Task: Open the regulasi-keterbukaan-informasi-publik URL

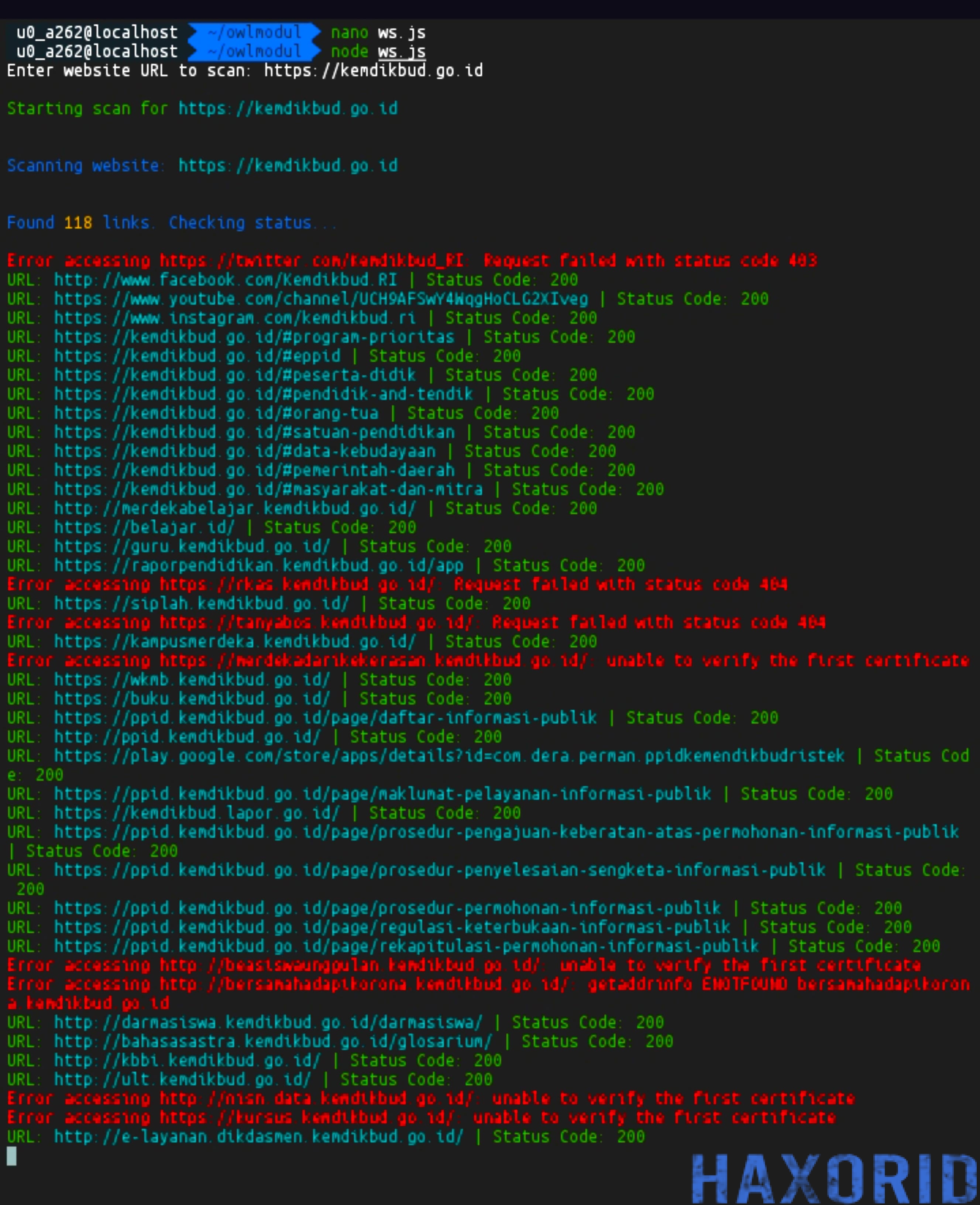Action: pyautogui.click(x=392, y=928)
